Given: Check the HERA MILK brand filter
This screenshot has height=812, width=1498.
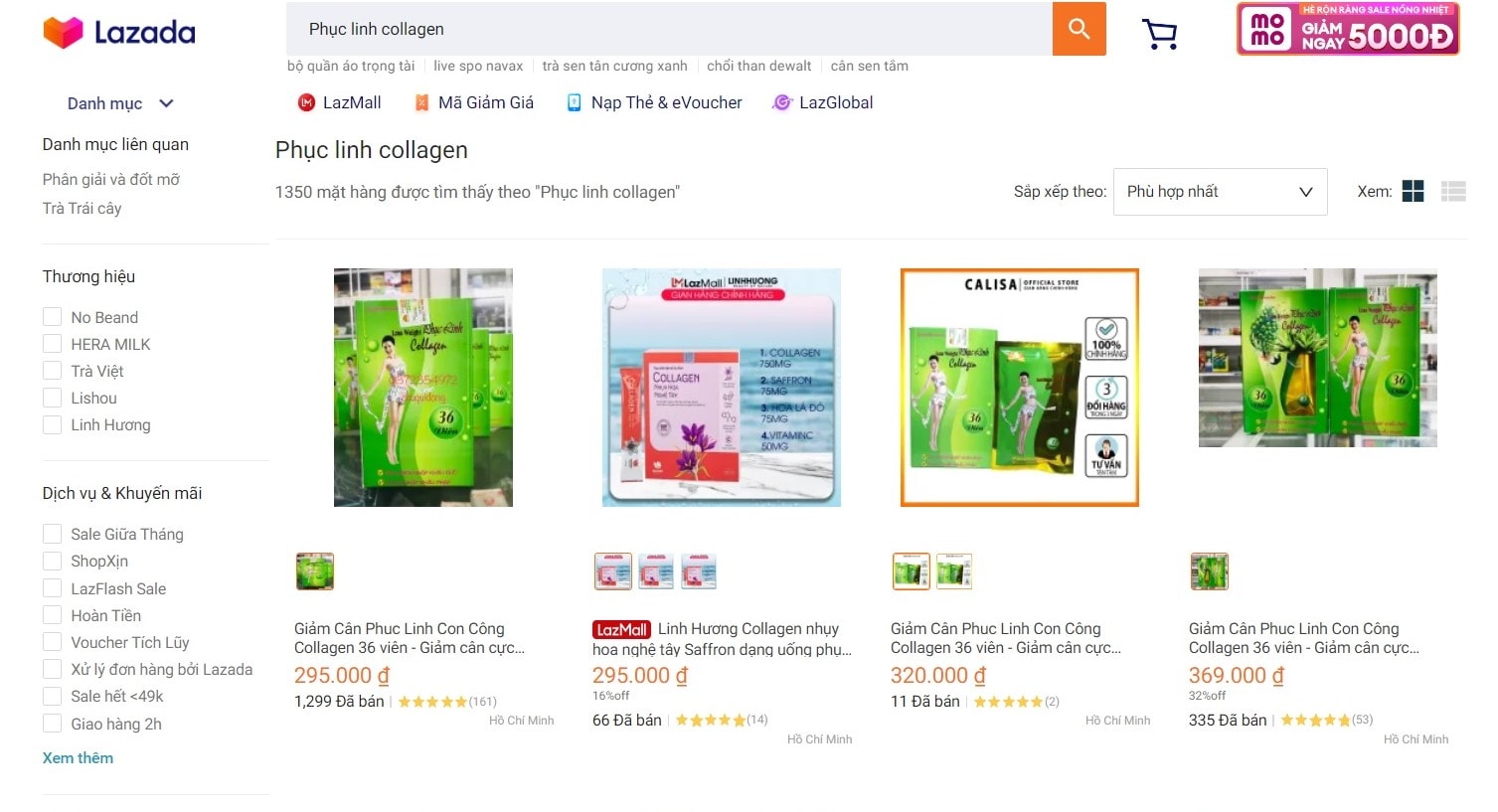Looking at the screenshot, I should pos(53,344).
